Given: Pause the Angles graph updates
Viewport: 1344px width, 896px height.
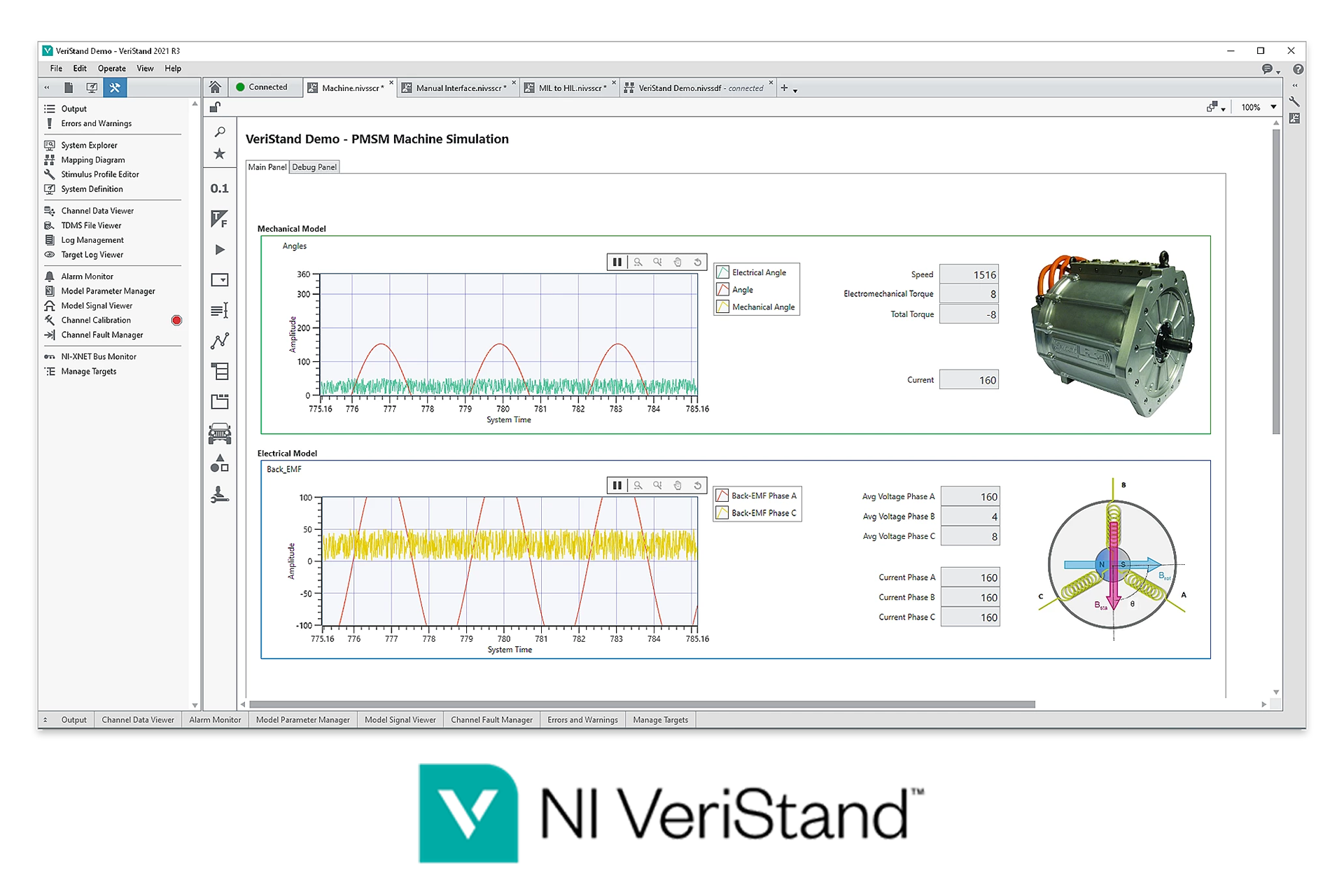Looking at the screenshot, I should (617, 262).
